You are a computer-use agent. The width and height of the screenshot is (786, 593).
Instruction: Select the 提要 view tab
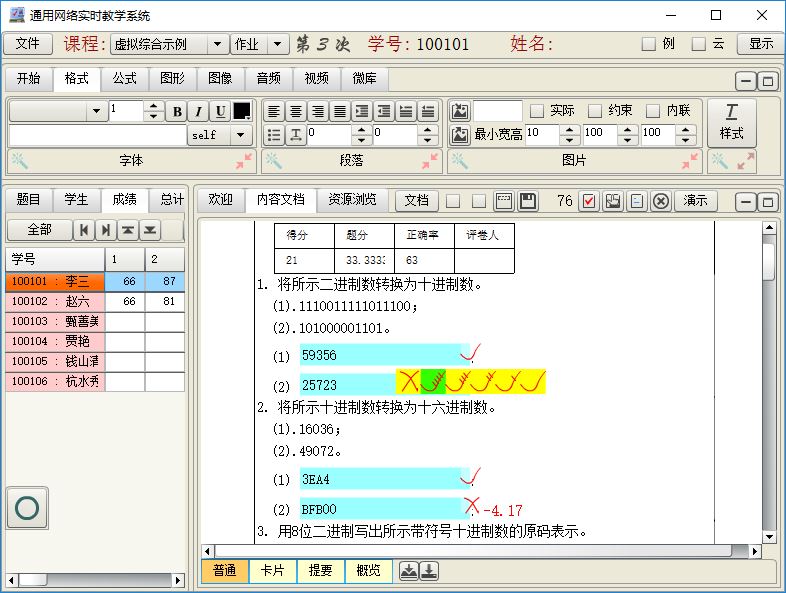pos(320,570)
